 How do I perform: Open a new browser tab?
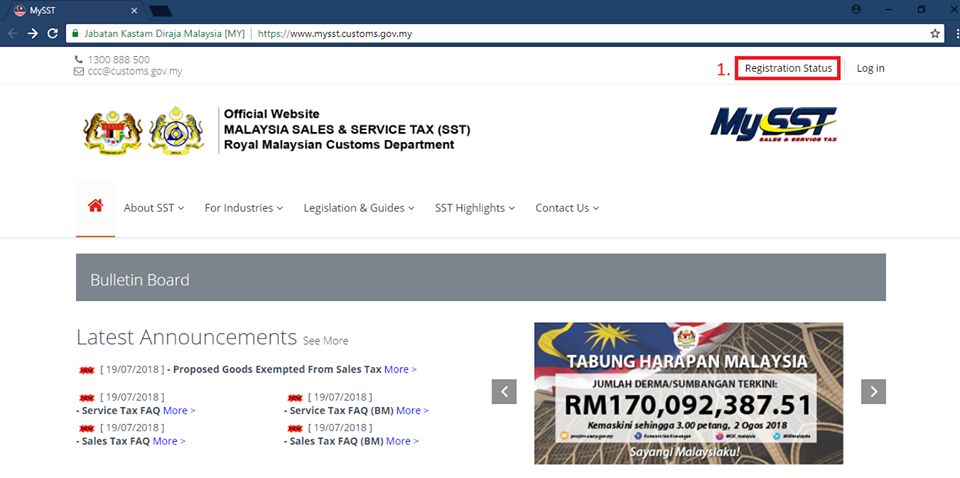point(160,10)
